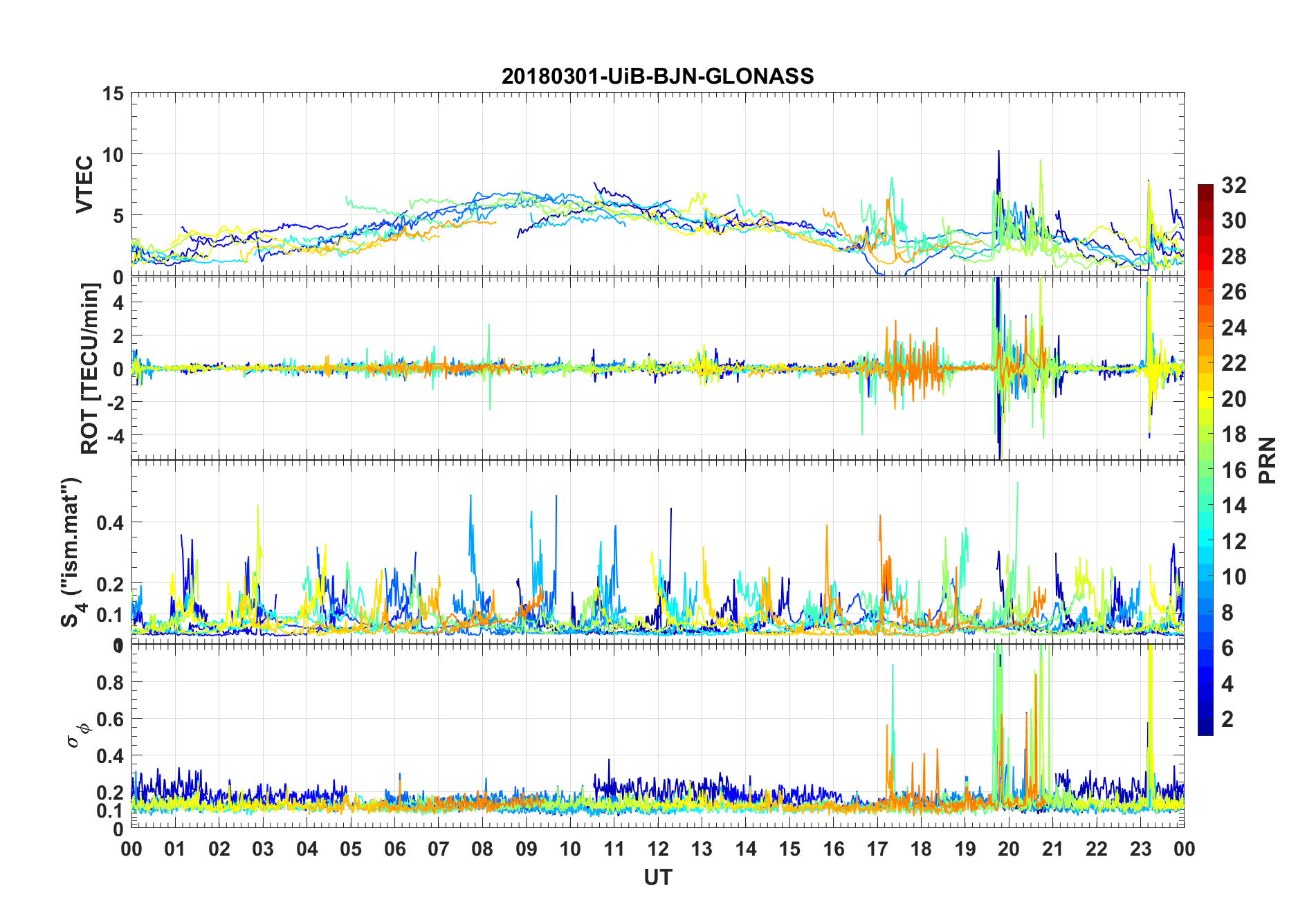Click the 03 hour tick on the UT axis
Screen dimensions: 1316x920
pyautogui.click(x=263, y=849)
